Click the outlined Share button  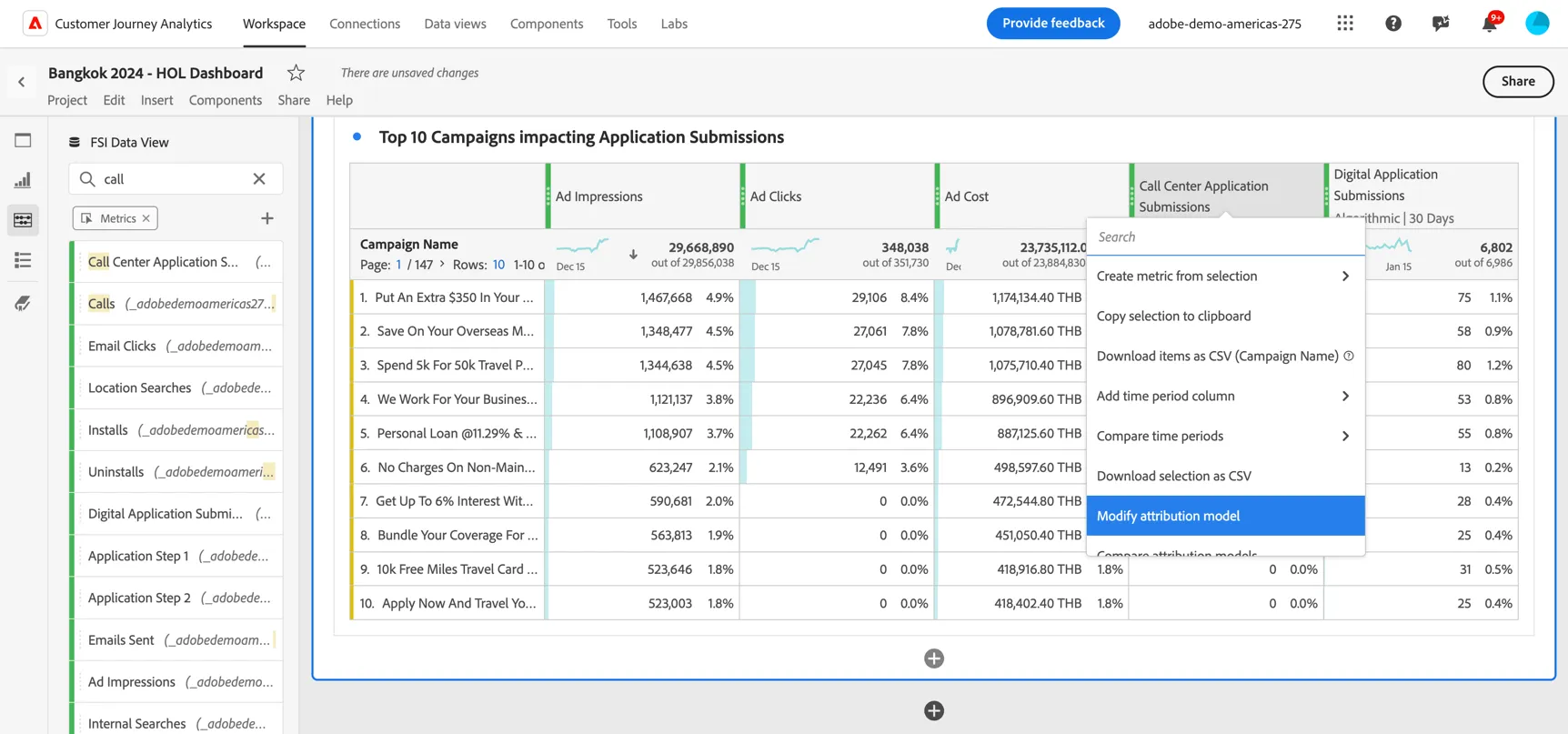[1518, 81]
